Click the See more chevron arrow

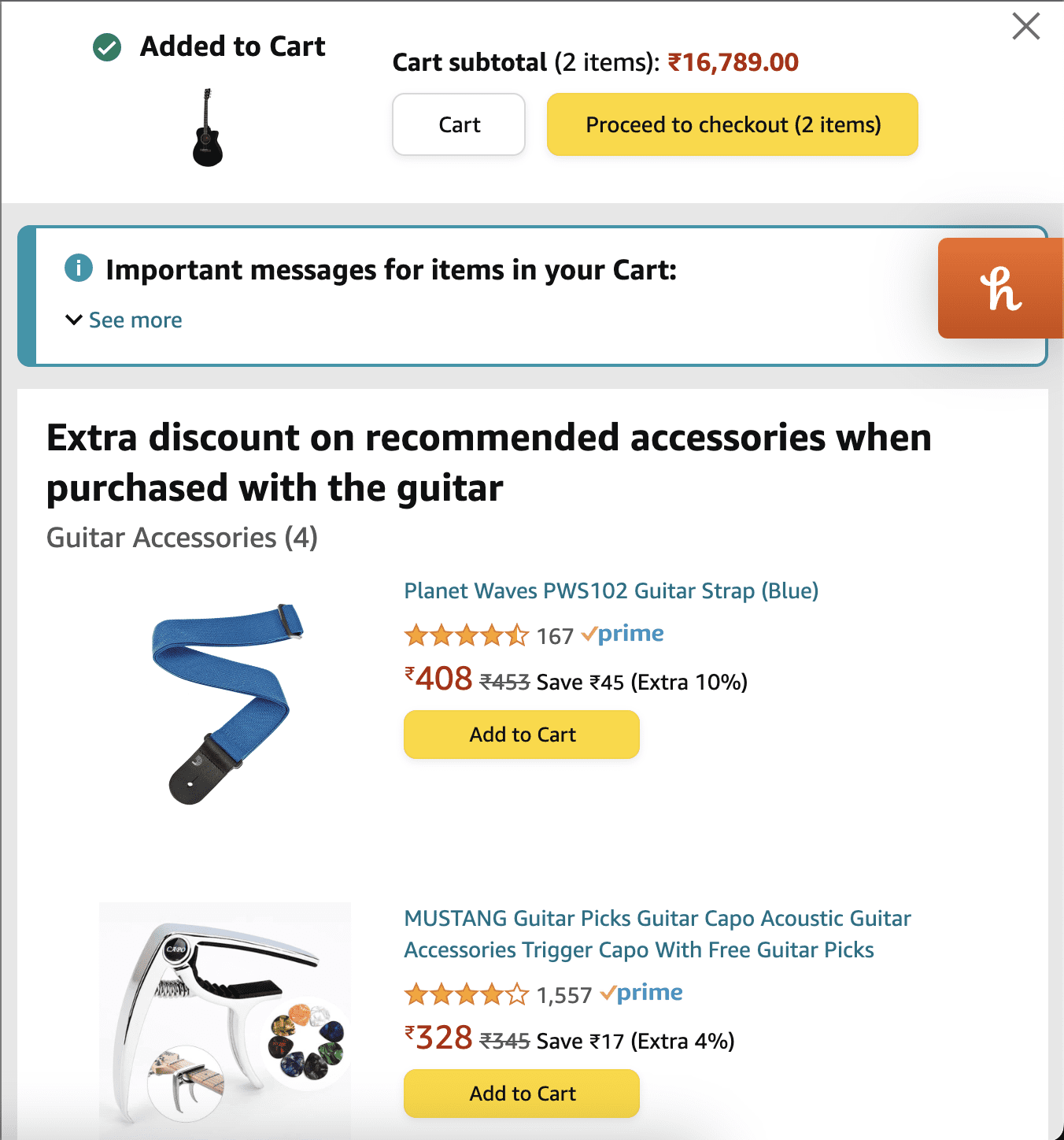[74, 320]
